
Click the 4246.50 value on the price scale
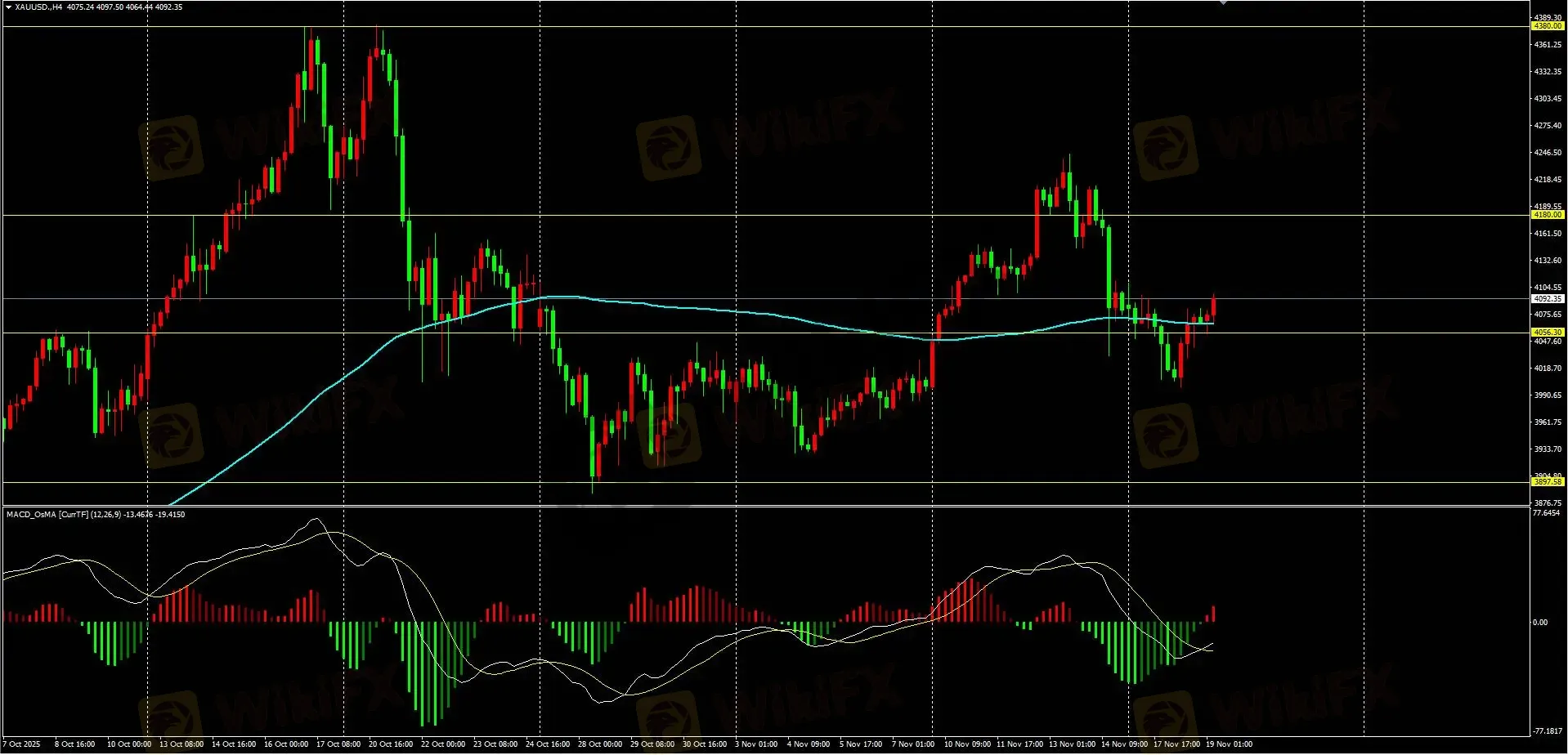[x=1548, y=153]
